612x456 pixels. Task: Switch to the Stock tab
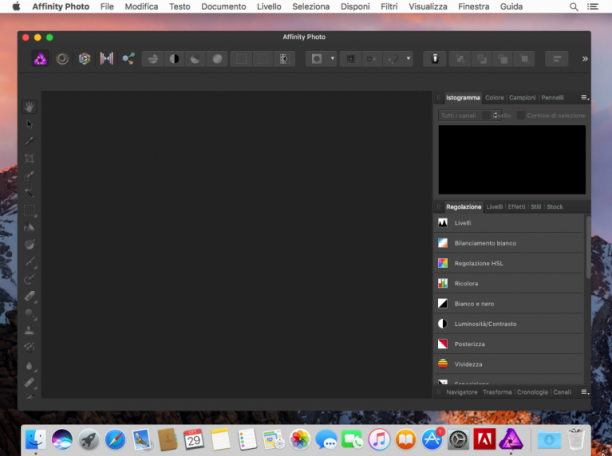tap(555, 207)
